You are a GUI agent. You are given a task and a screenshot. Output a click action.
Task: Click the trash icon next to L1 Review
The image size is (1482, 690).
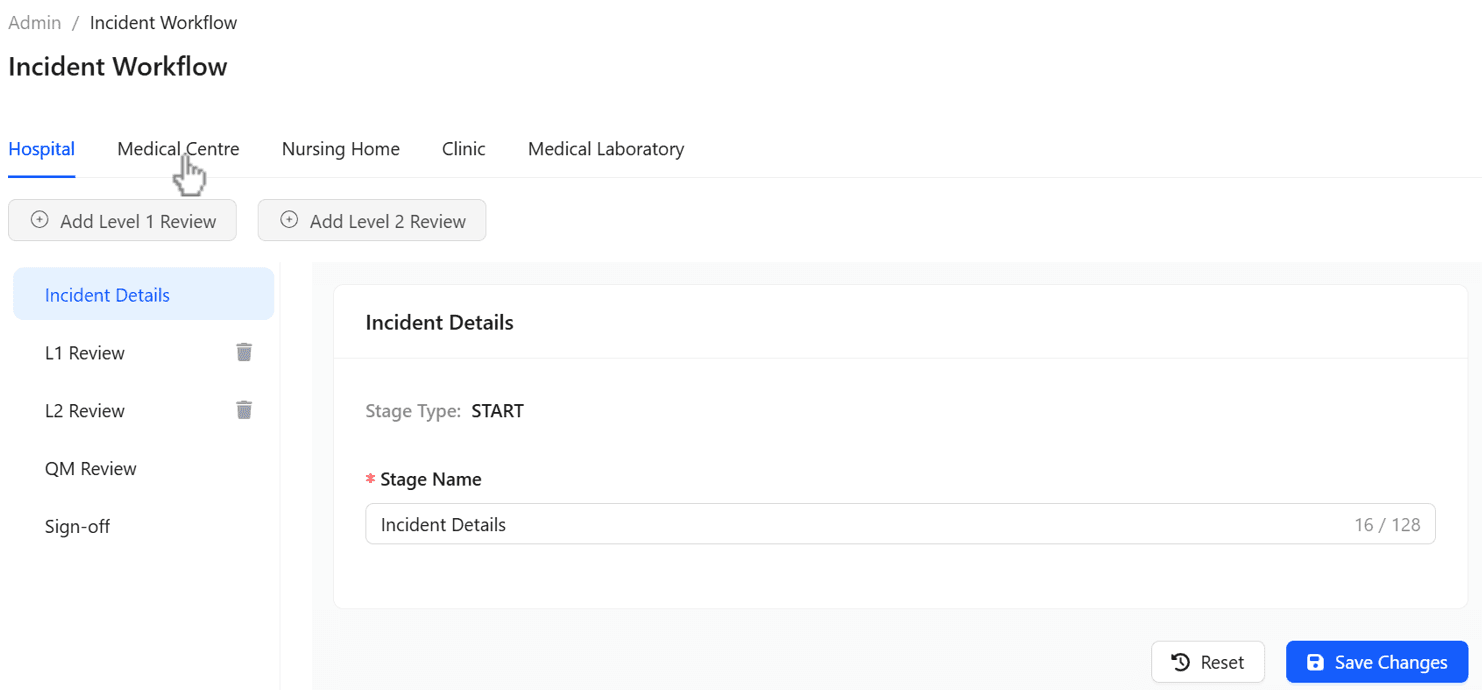(243, 352)
